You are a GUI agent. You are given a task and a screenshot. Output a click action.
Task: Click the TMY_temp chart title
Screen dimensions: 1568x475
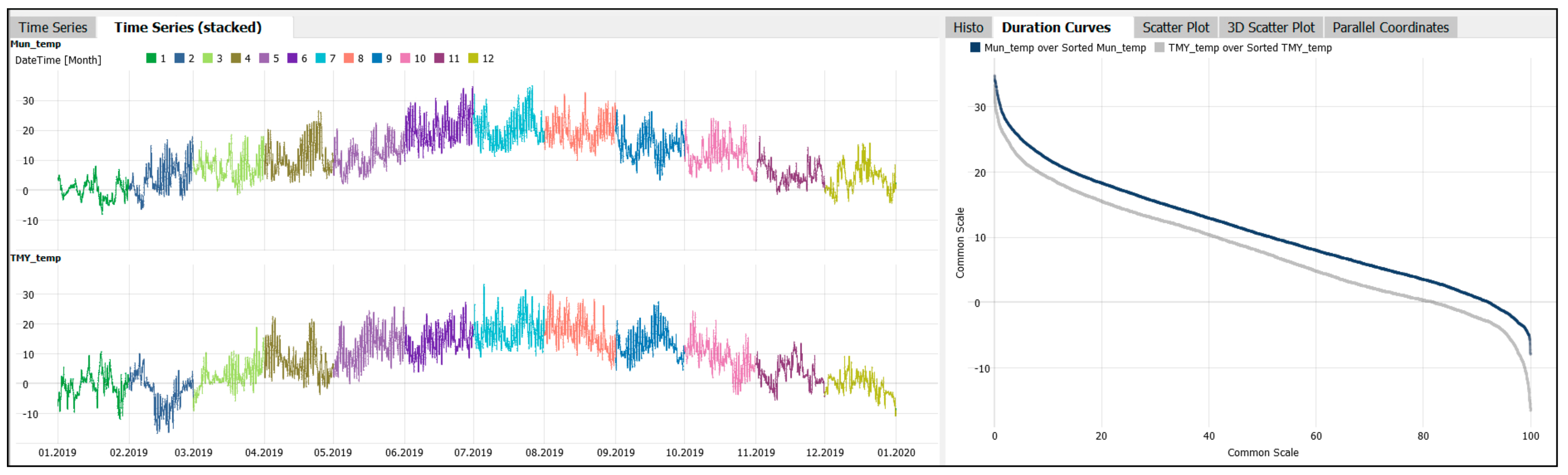36,258
